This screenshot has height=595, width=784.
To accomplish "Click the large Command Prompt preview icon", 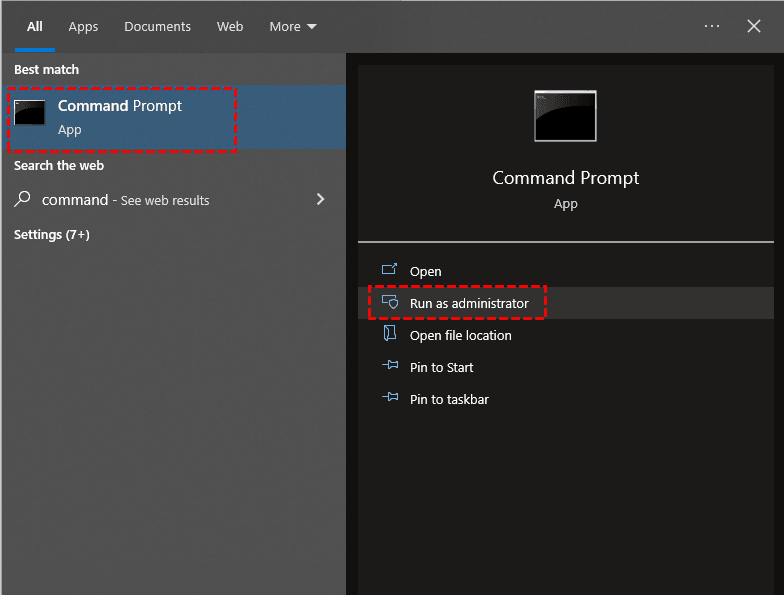I will click(x=565, y=115).
